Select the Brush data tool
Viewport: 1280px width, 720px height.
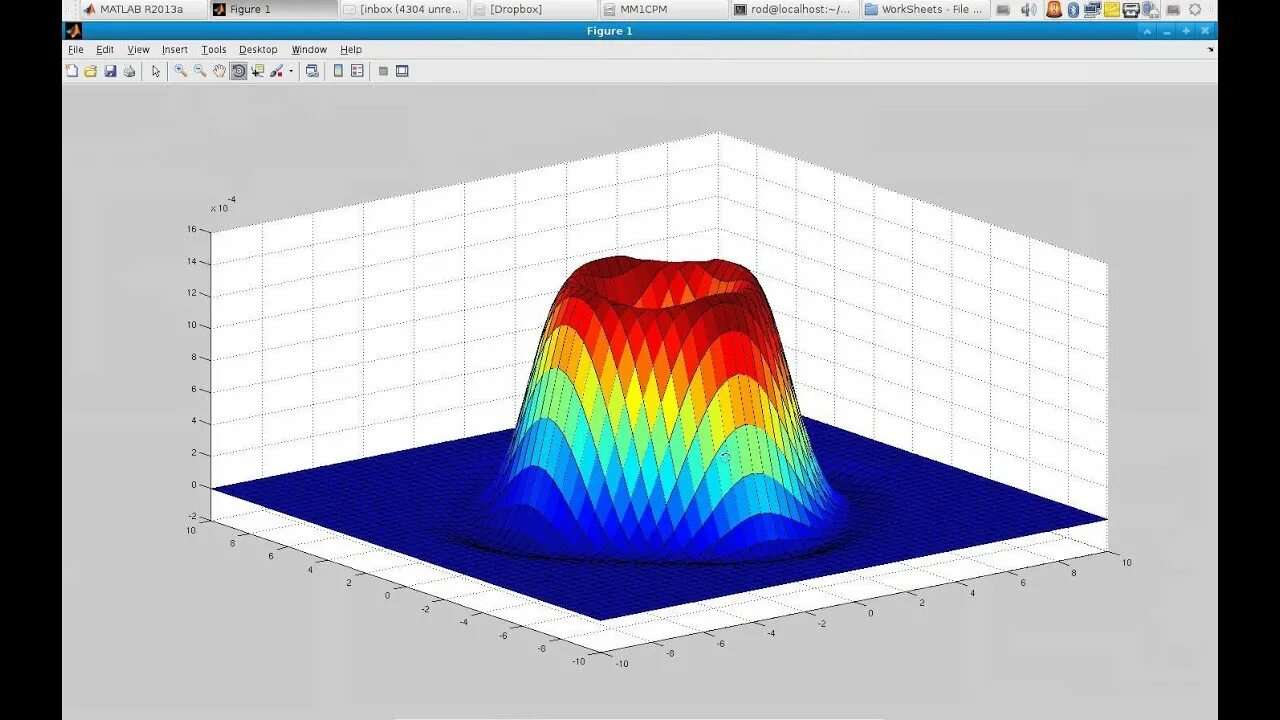[x=277, y=71]
